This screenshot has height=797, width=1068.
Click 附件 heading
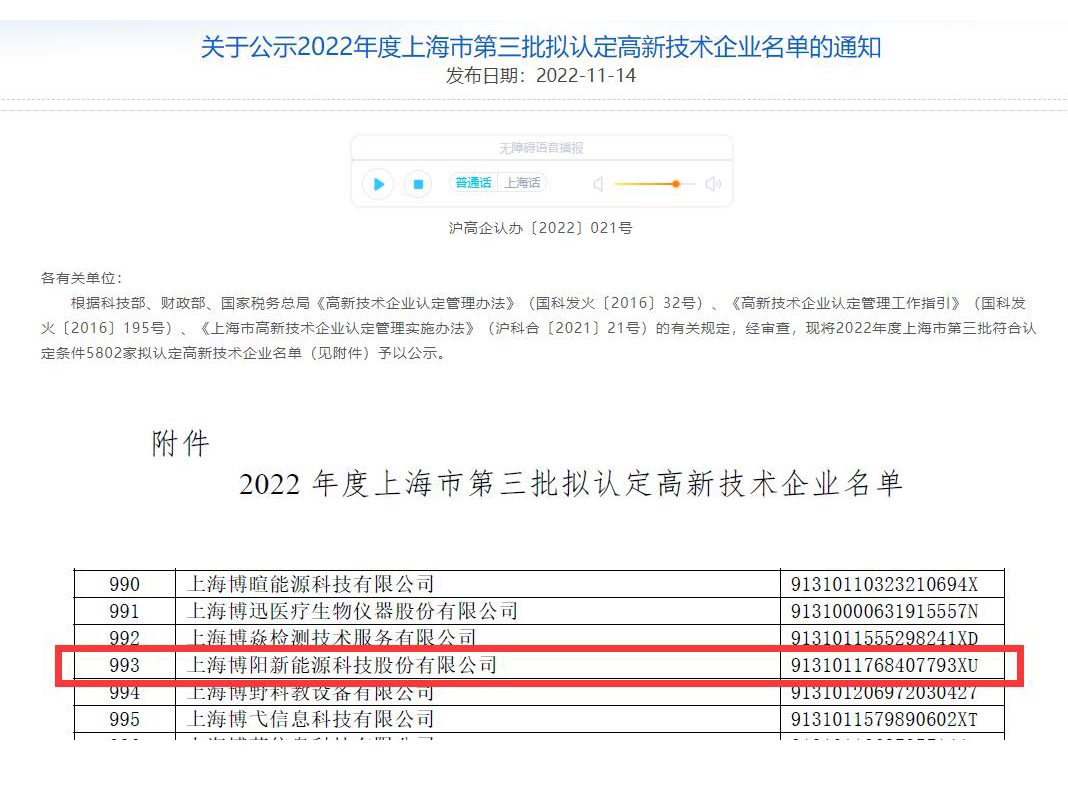[x=180, y=444]
